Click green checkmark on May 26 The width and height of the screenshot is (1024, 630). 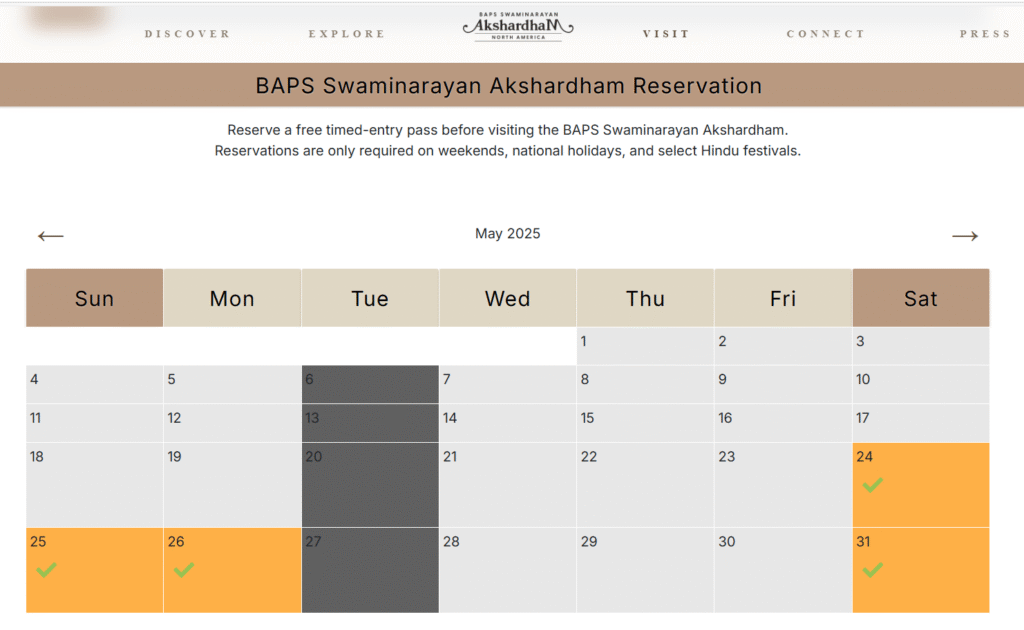click(184, 570)
